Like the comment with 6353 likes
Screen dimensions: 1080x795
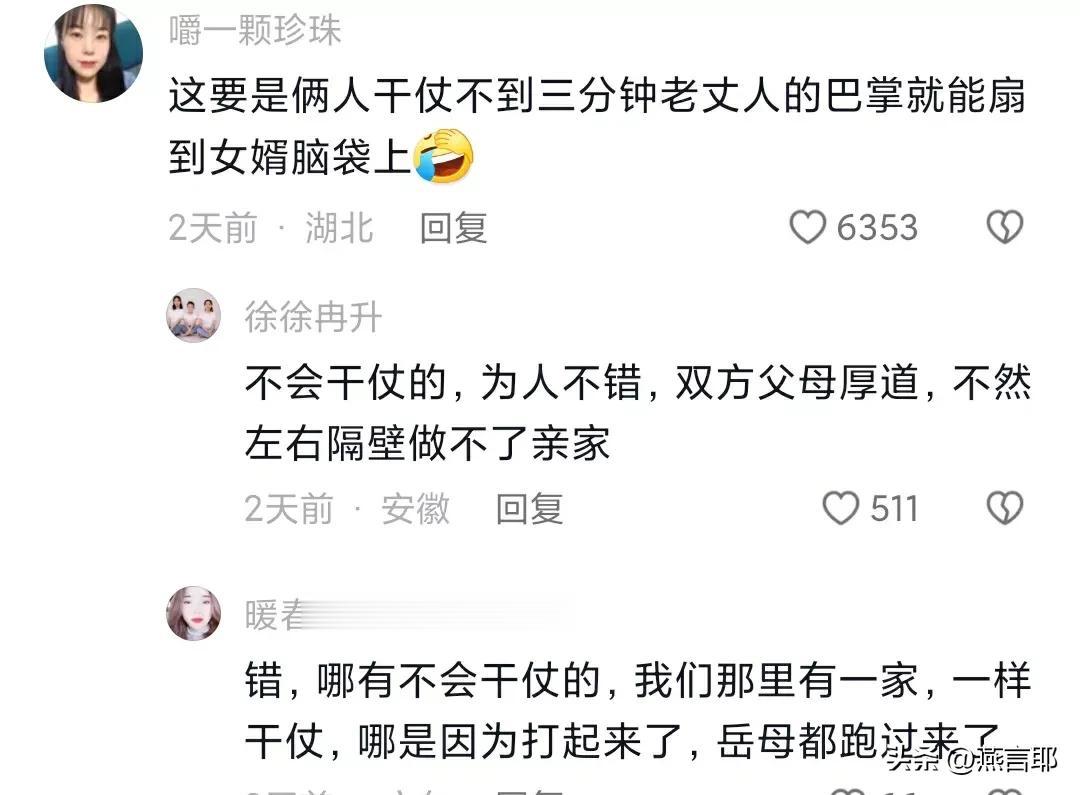807,227
